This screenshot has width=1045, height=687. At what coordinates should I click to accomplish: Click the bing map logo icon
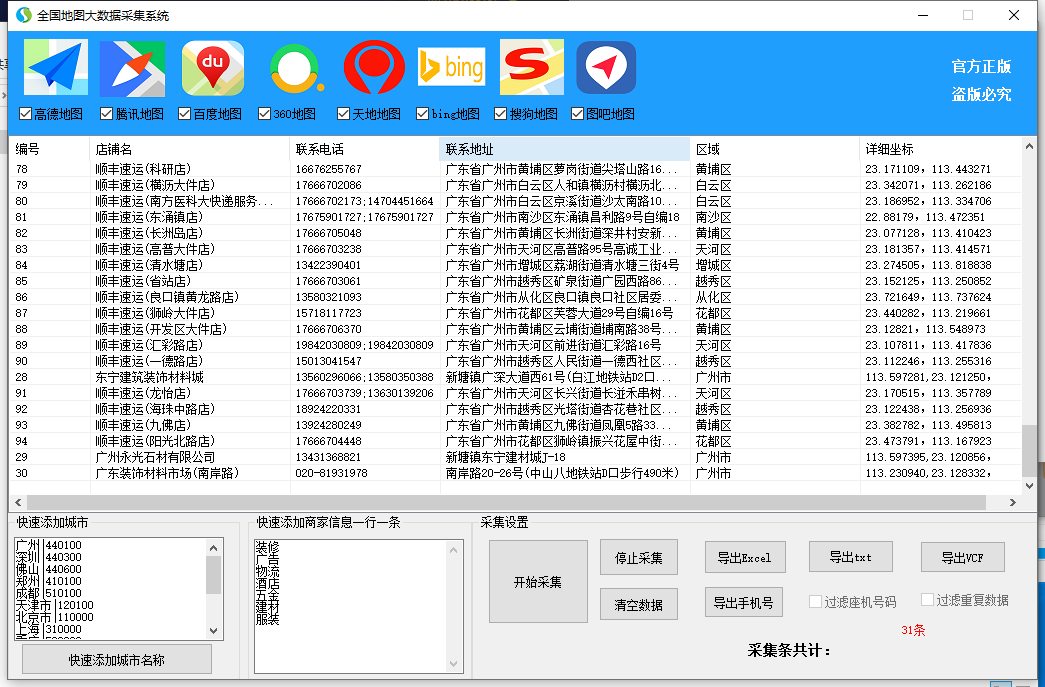(451, 67)
